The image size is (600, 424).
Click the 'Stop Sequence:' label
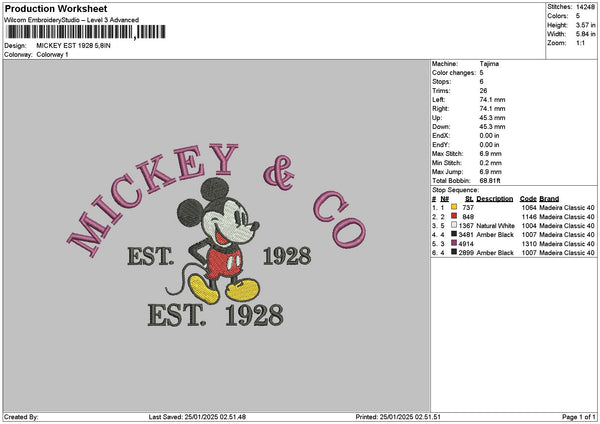pyautogui.click(x=455, y=190)
